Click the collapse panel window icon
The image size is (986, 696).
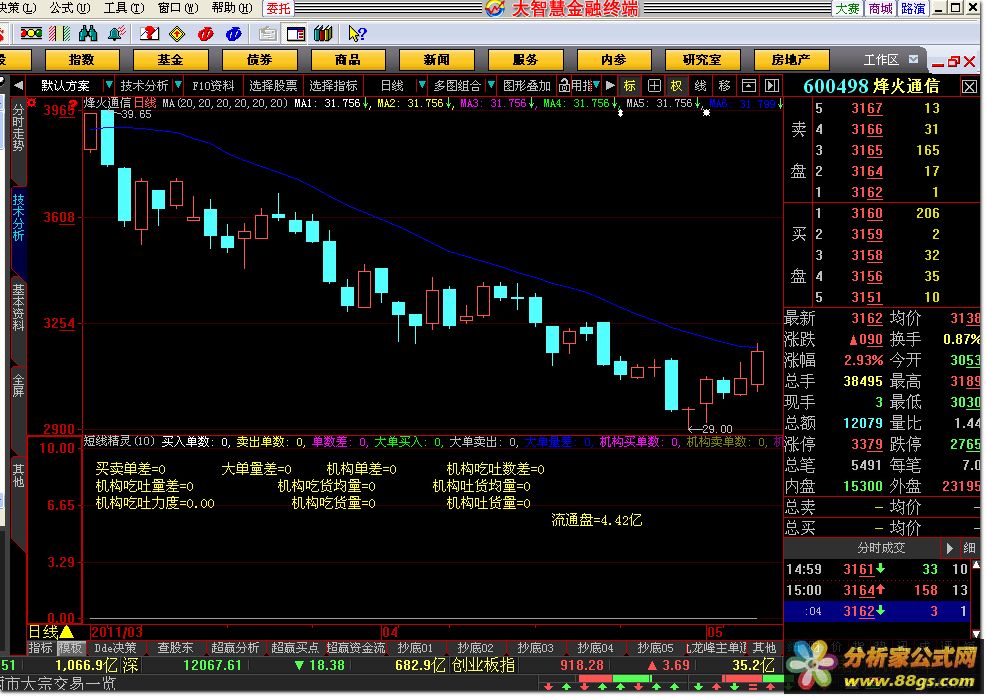tap(748, 86)
